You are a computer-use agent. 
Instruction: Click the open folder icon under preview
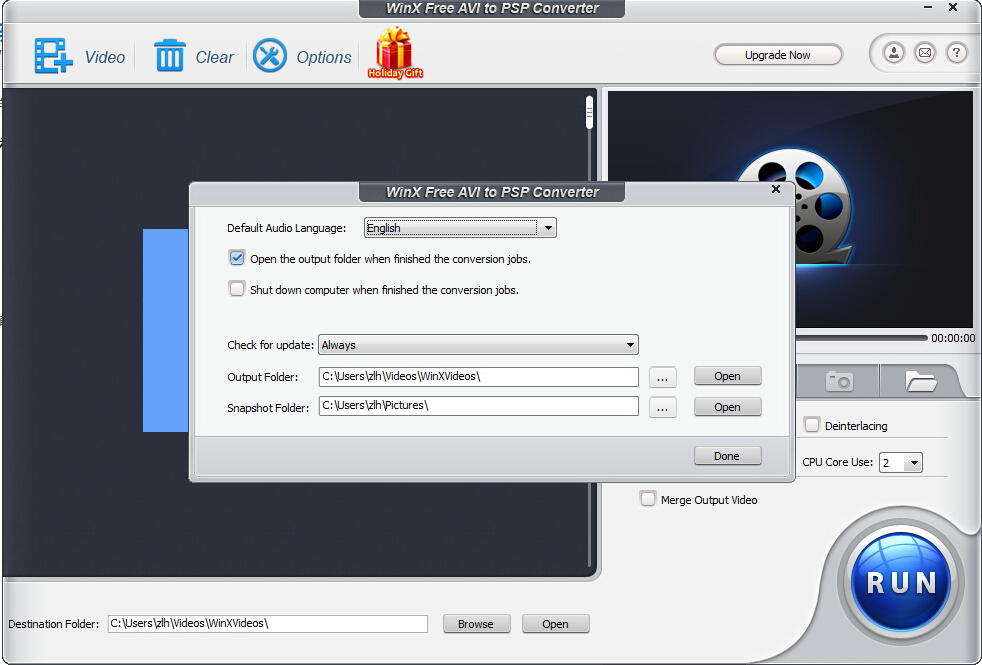(x=921, y=381)
